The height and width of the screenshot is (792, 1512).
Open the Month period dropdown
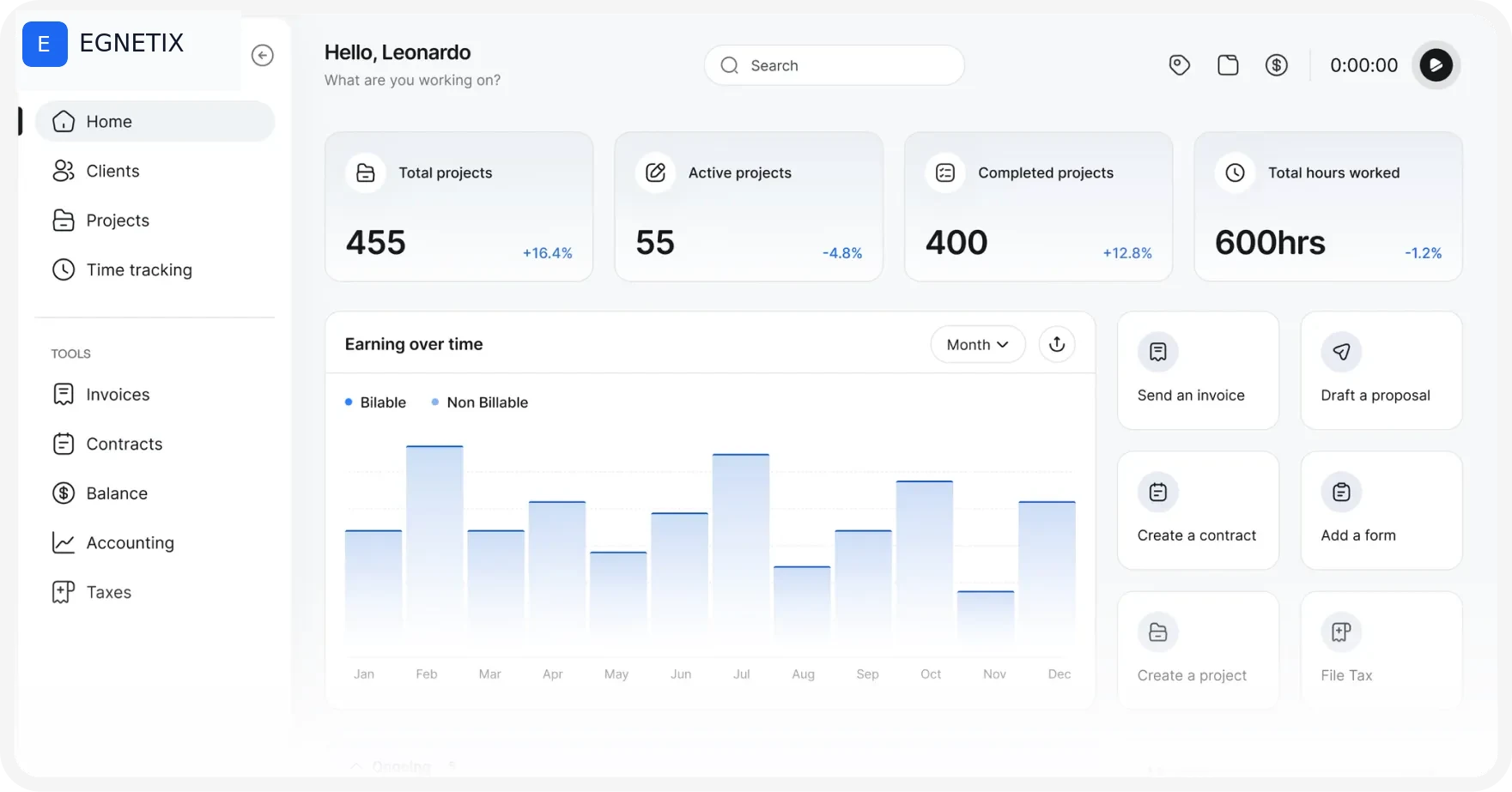978,344
